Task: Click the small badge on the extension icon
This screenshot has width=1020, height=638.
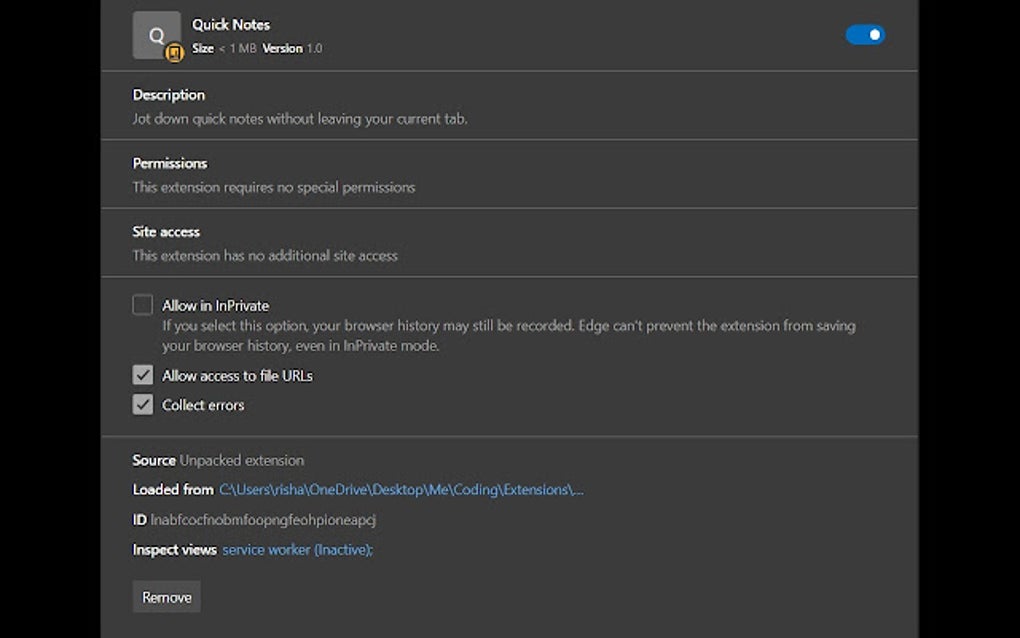Action: click(174, 51)
